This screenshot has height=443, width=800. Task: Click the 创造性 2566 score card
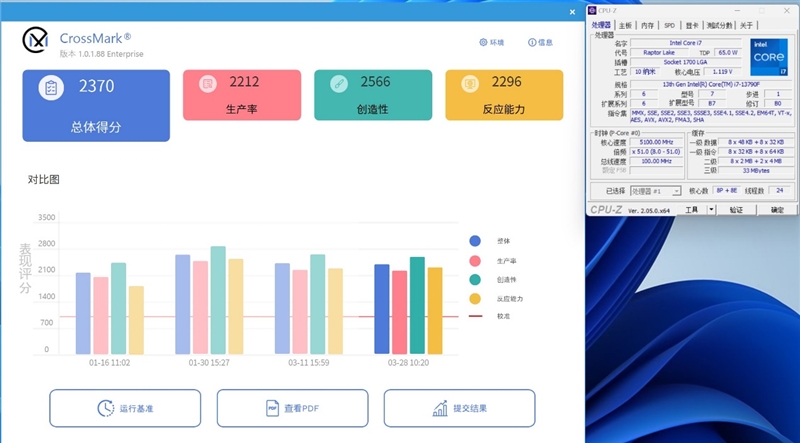point(373,95)
